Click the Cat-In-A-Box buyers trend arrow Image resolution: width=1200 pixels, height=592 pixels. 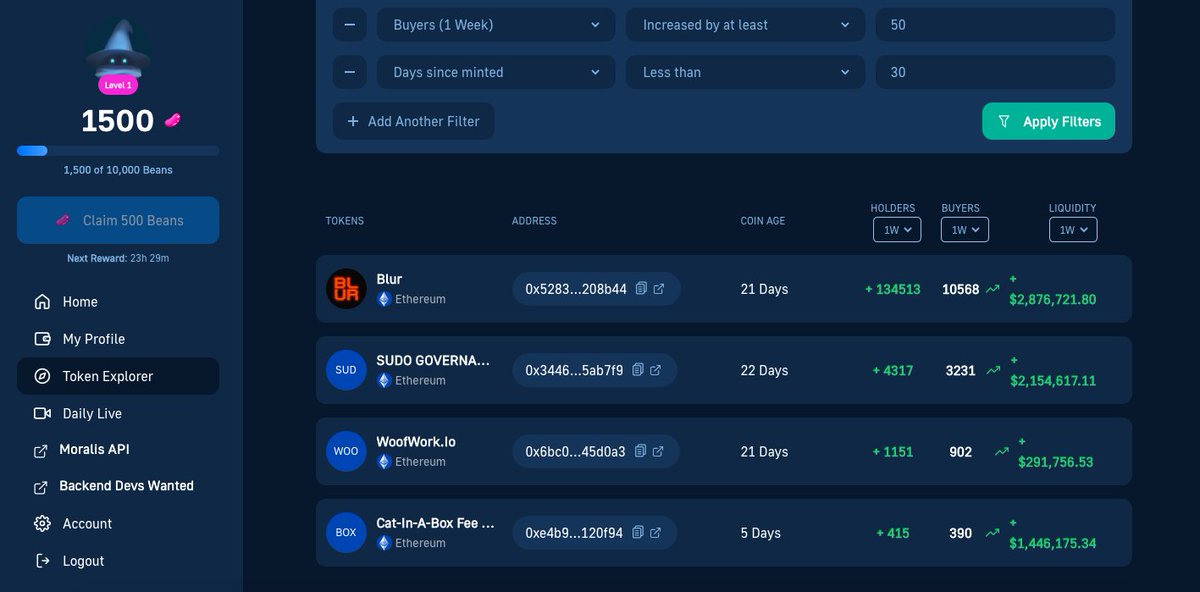tap(992, 533)
